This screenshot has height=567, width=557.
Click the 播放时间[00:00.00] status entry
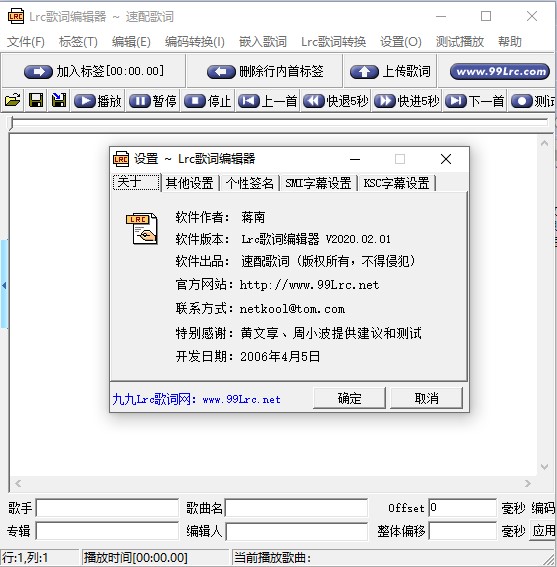155,558
